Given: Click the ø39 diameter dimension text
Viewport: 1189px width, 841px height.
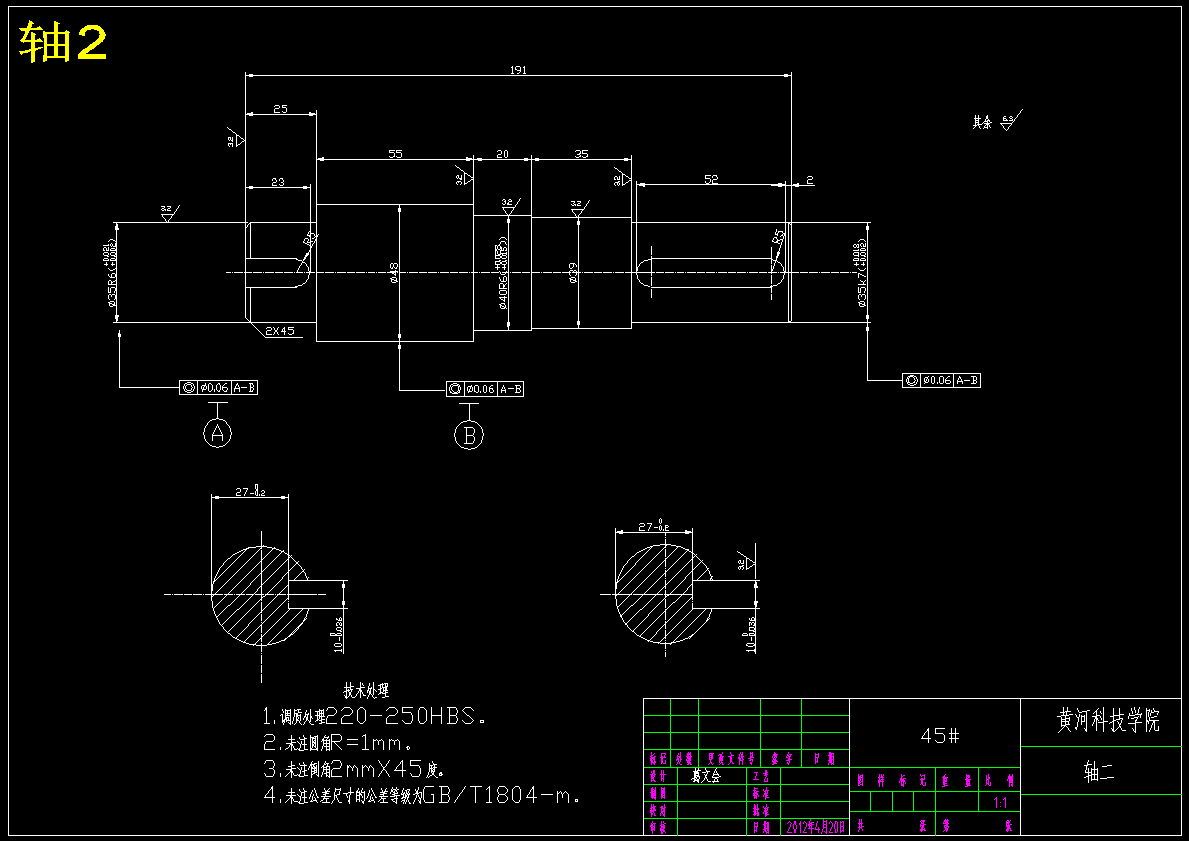Looking at the screenshot, I should pyautogui.click(x=573, y=273).
